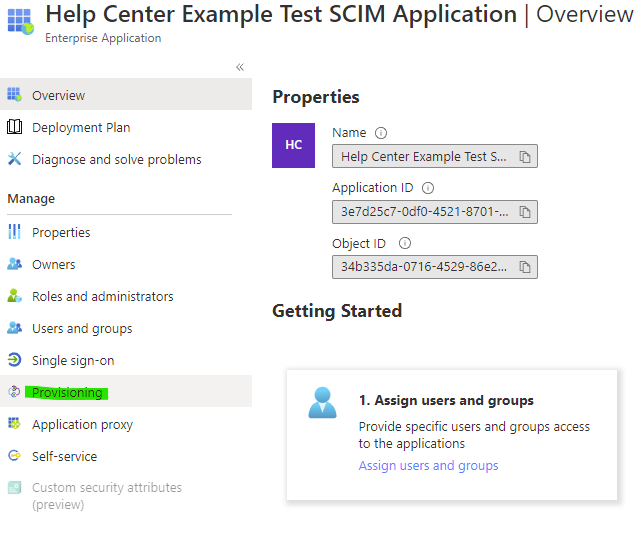Show info tooltip for Object ID
The width and height of the screenshot is (643, 538).
[404, 243]
